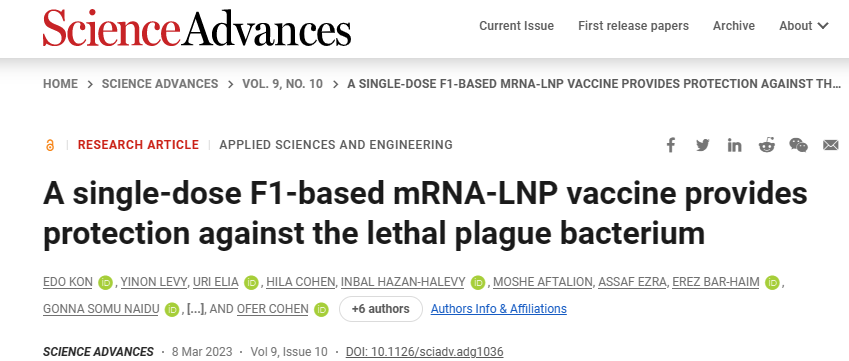The height and width of the screenshot is (361, 849).
Task: Open the Archive menu item
Action: (734, 25)
